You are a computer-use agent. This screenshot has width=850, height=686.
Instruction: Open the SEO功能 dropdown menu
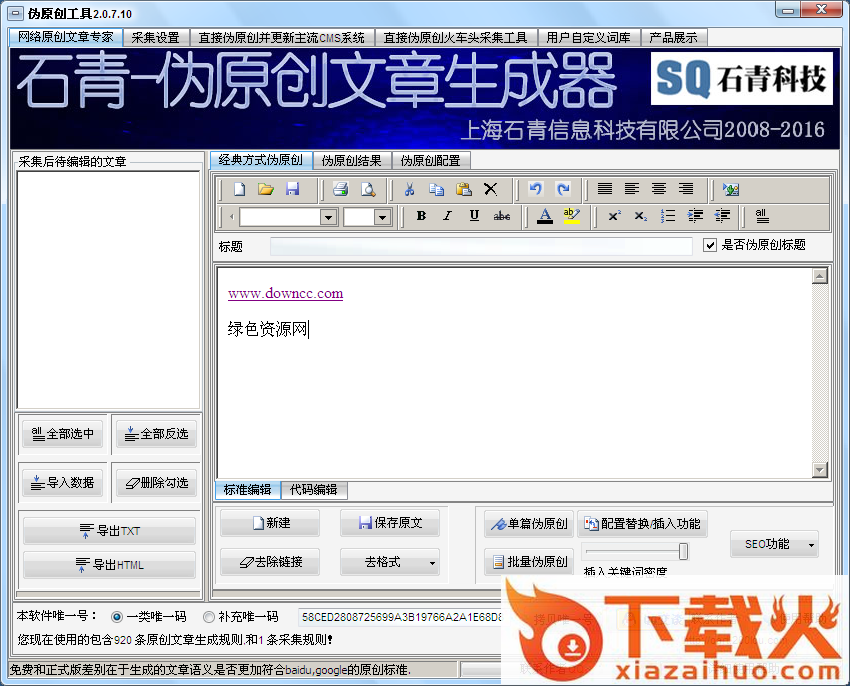pos(774,545)
